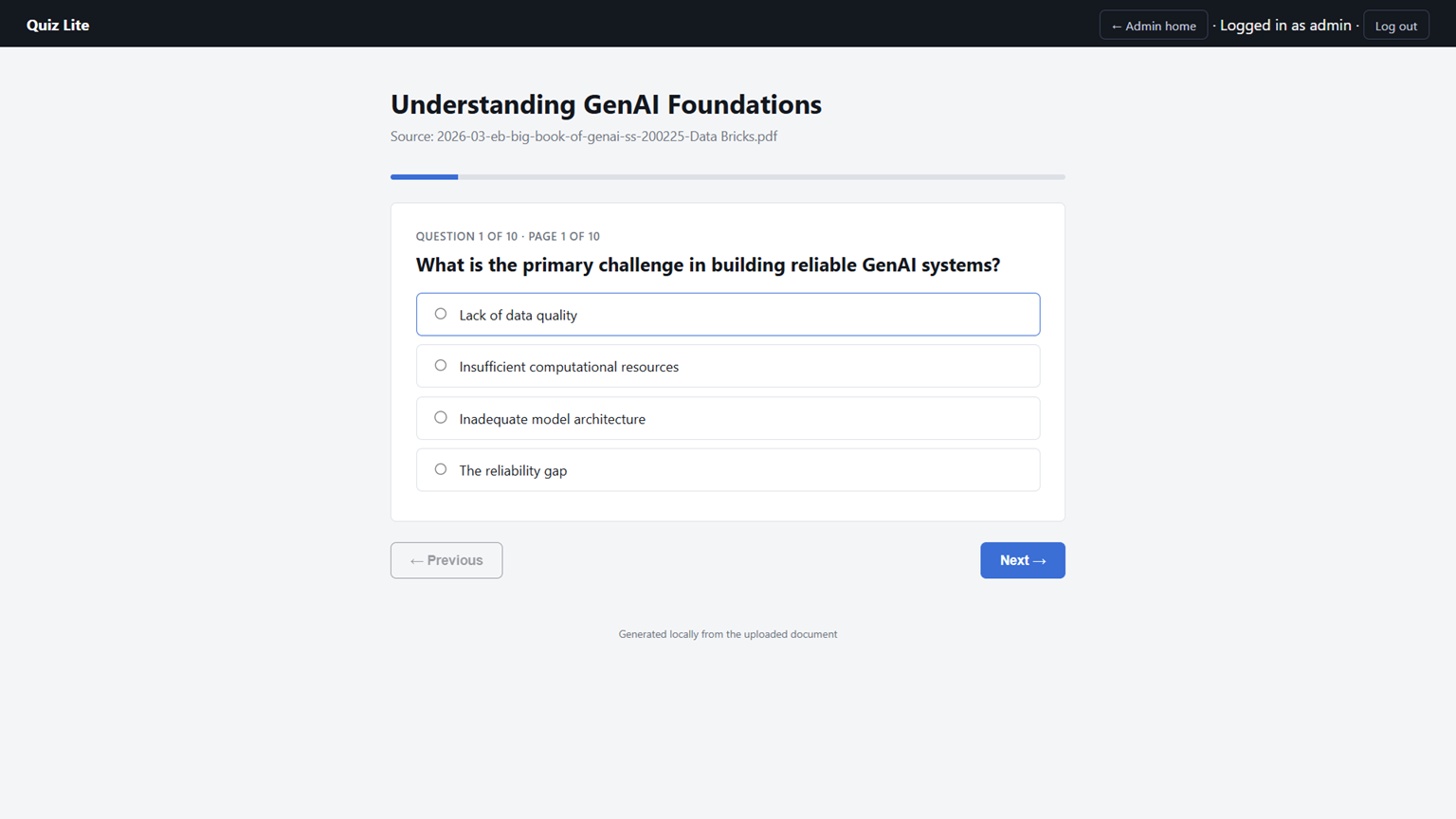Viewport: 1456px width, 819px height.
Task: Click the 'Insufficient computational resources' label text
Action: 569,367
